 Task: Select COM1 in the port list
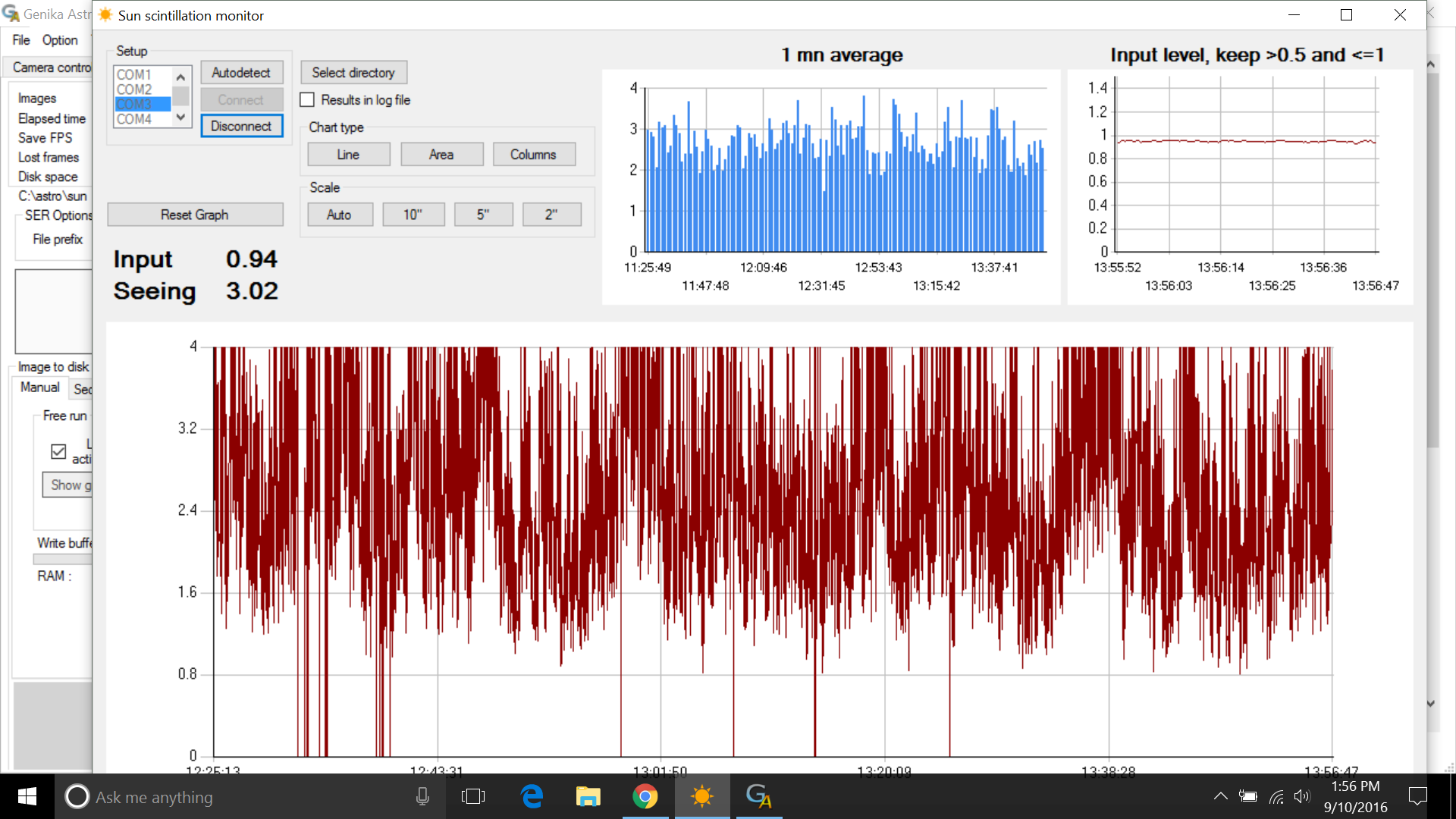click(142, 74)
